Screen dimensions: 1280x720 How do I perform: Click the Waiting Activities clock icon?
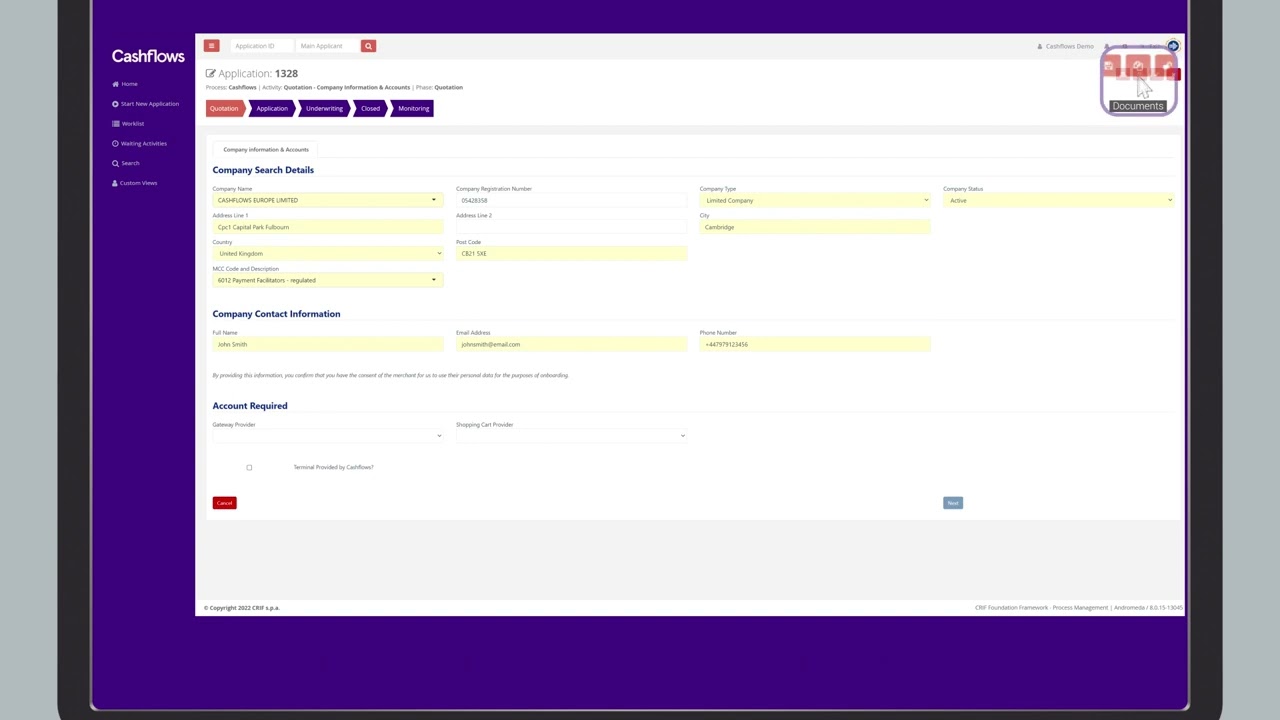pyautogui.click(x=116, y=144)
